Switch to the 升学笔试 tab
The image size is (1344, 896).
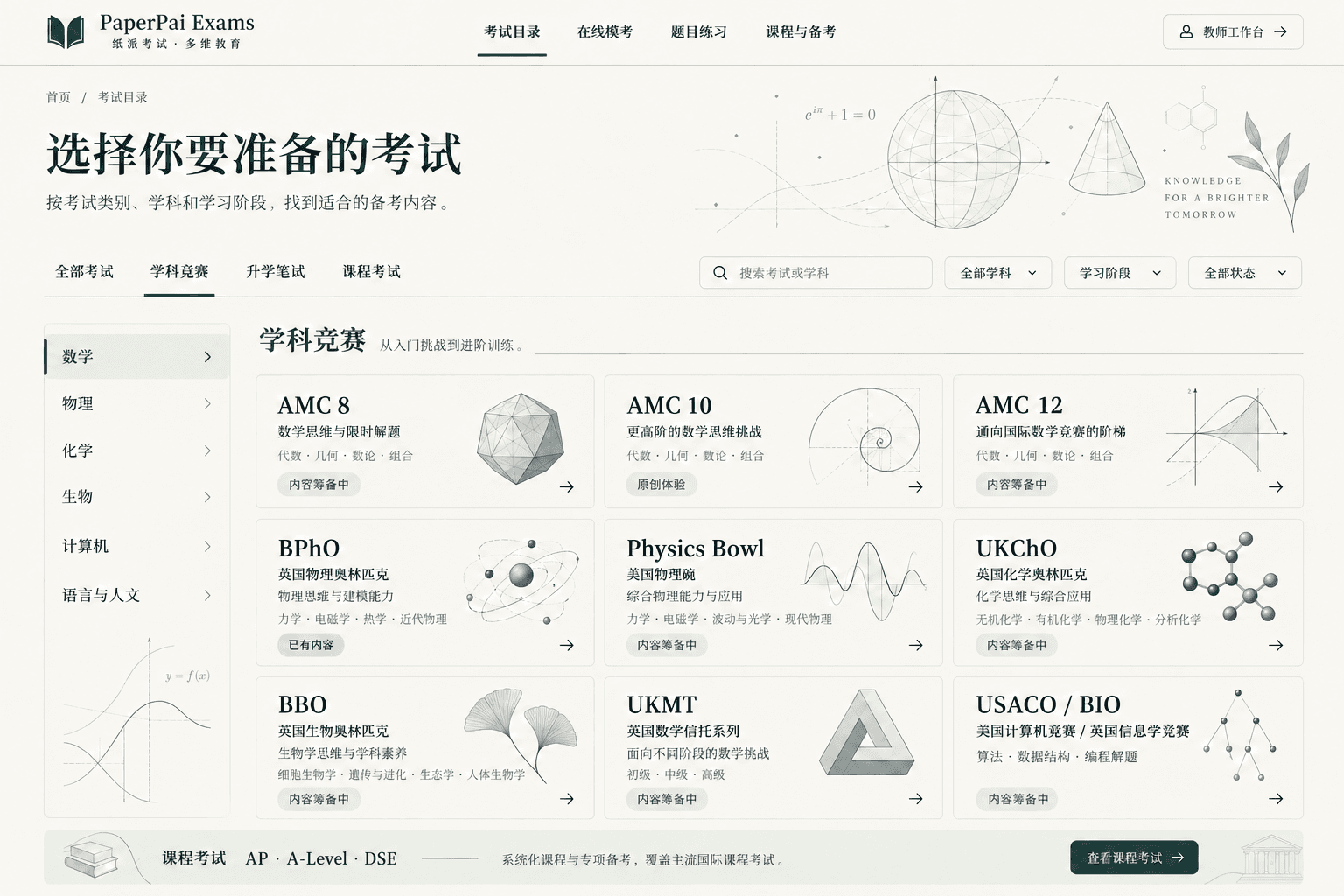click(276, 271)
